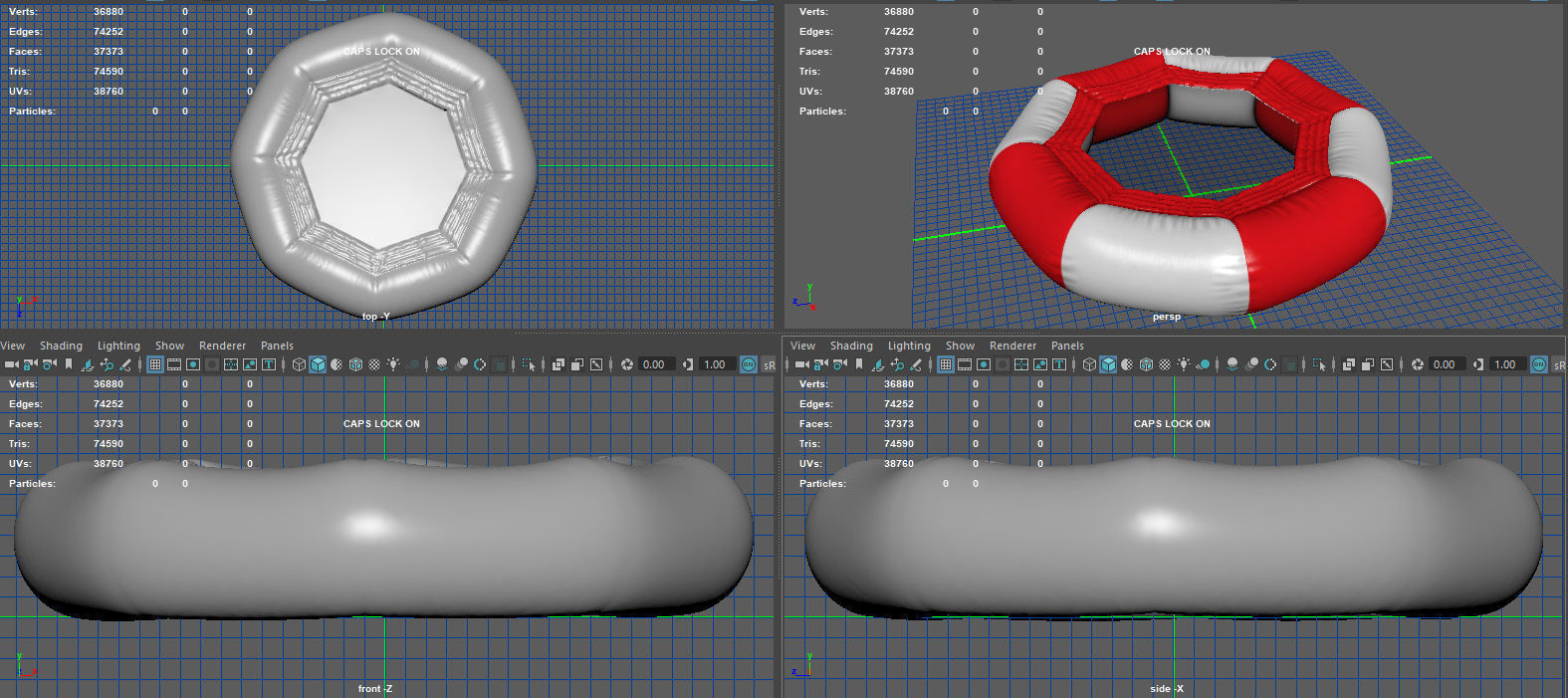This screenshot has height=698, width=1568.
Task: Toggle Textured display in front panel
Action: pyautogui.click(x=374, y=364)
